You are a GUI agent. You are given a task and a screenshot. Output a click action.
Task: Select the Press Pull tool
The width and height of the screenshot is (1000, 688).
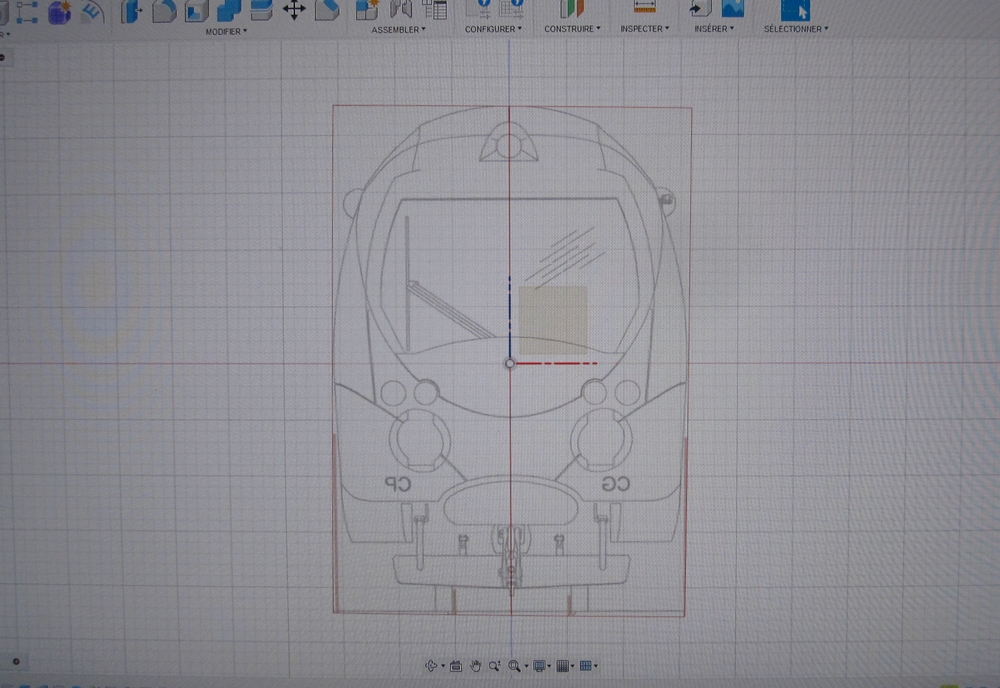(131, 11)
